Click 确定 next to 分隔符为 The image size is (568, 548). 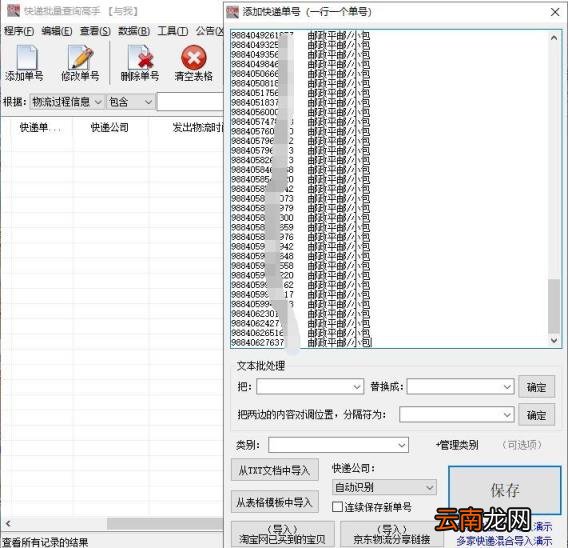(536, 415)
